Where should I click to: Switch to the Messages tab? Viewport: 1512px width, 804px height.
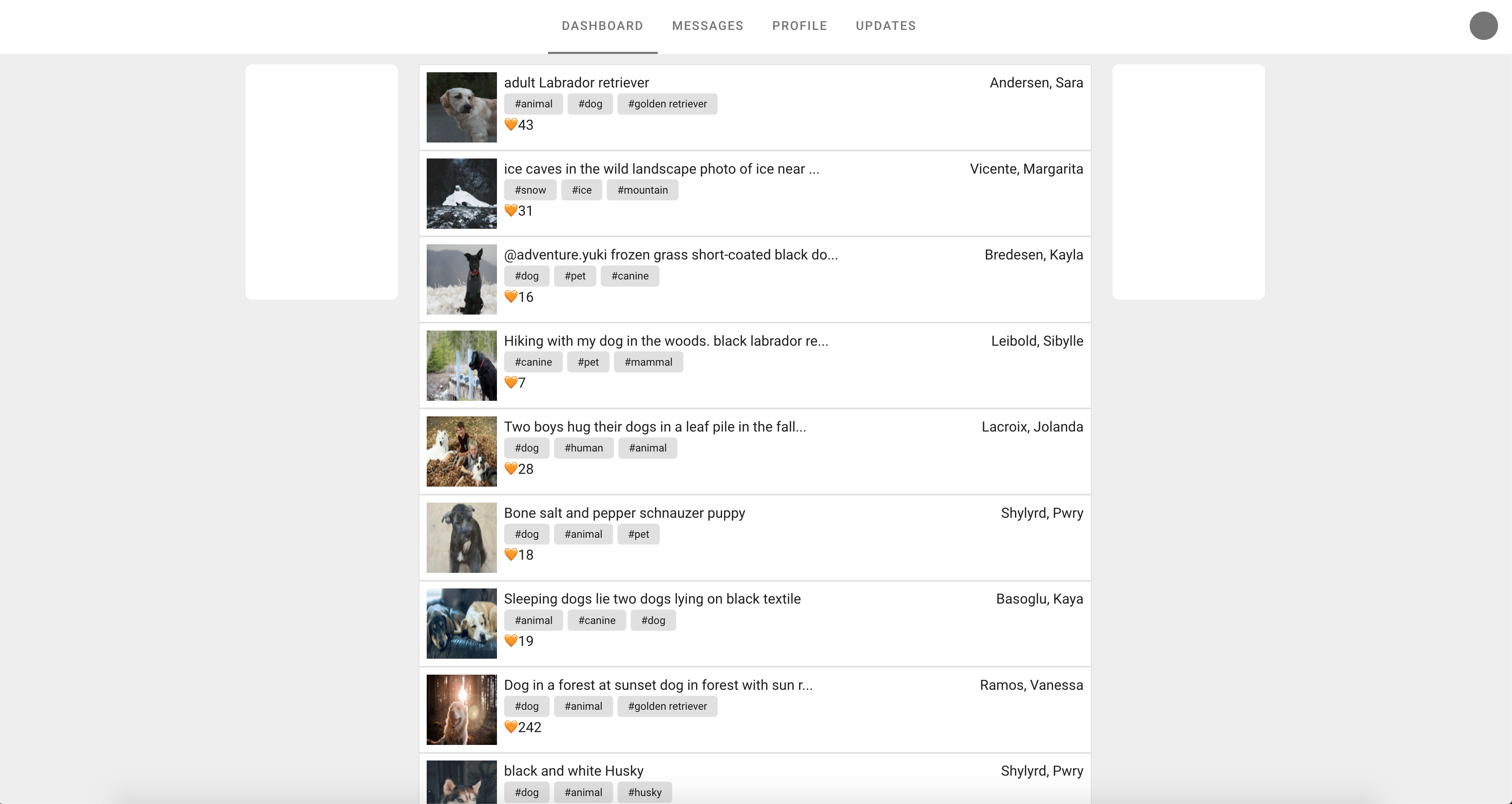707,26
